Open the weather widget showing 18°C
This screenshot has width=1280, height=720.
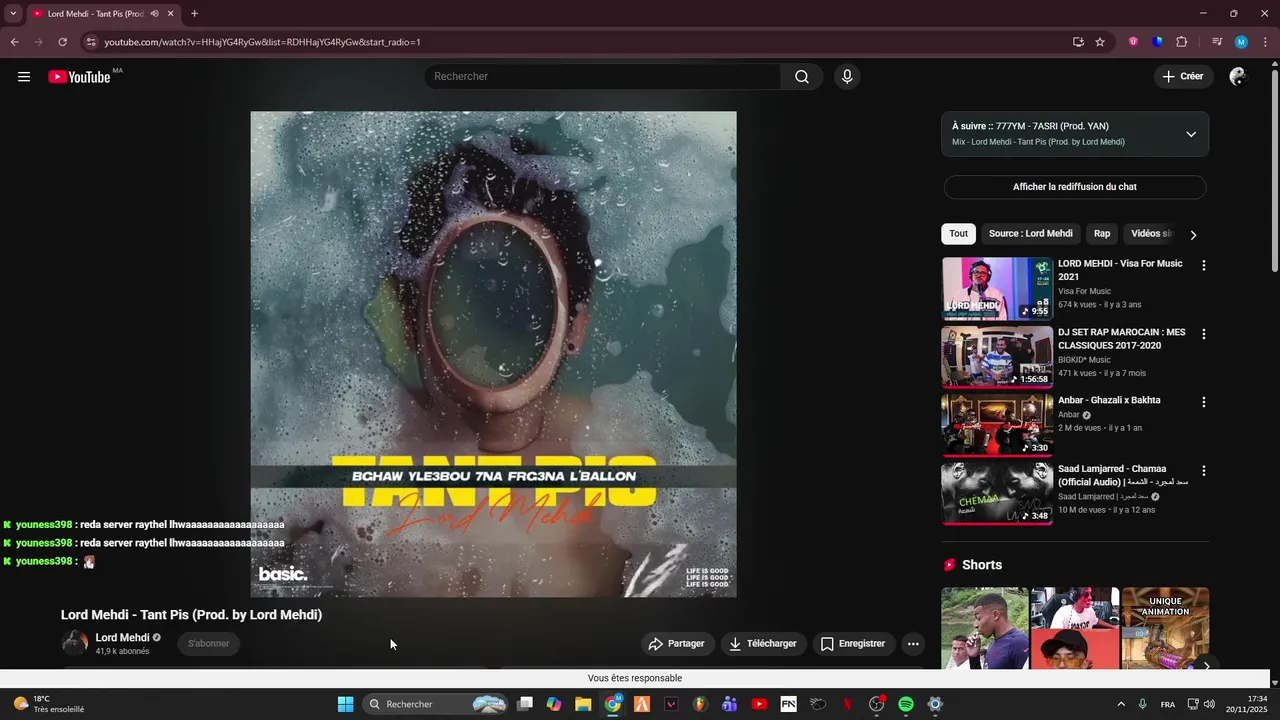click(x=47, y=704)
